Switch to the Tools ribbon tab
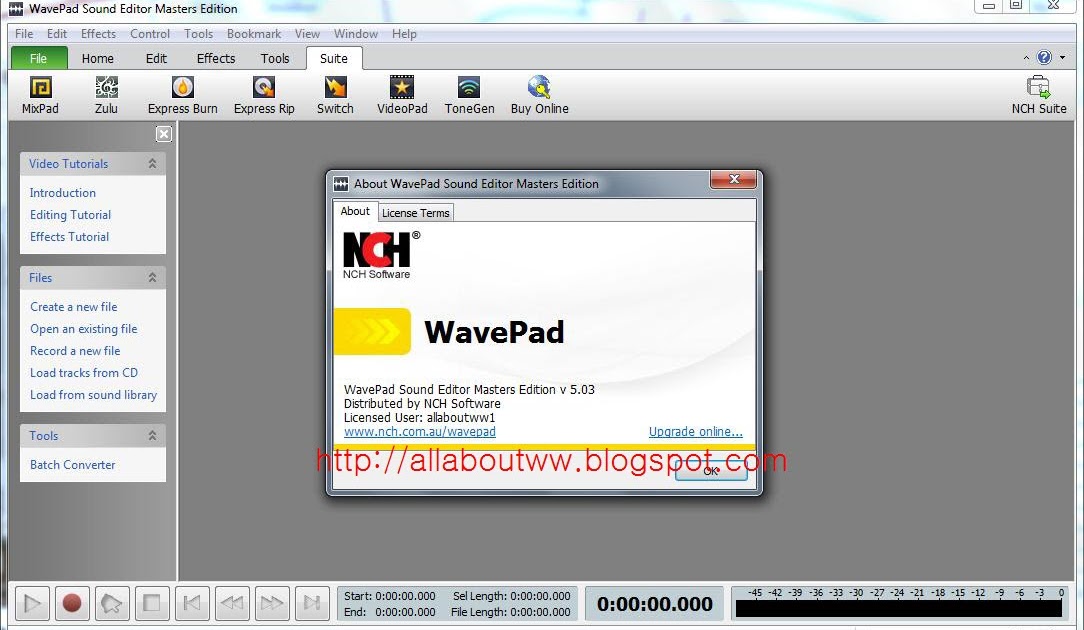The height and width of the screenshot is (630, 1084). tap(275, 58)
